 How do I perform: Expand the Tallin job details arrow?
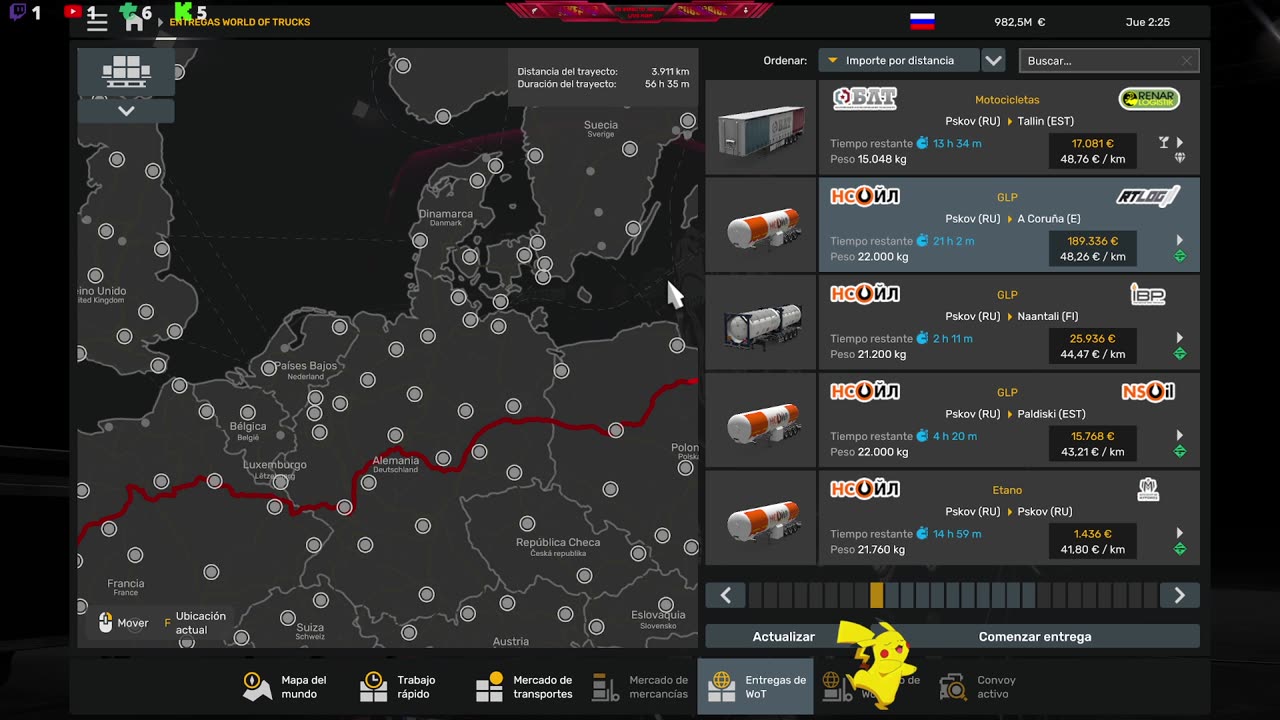point(1180,143)
